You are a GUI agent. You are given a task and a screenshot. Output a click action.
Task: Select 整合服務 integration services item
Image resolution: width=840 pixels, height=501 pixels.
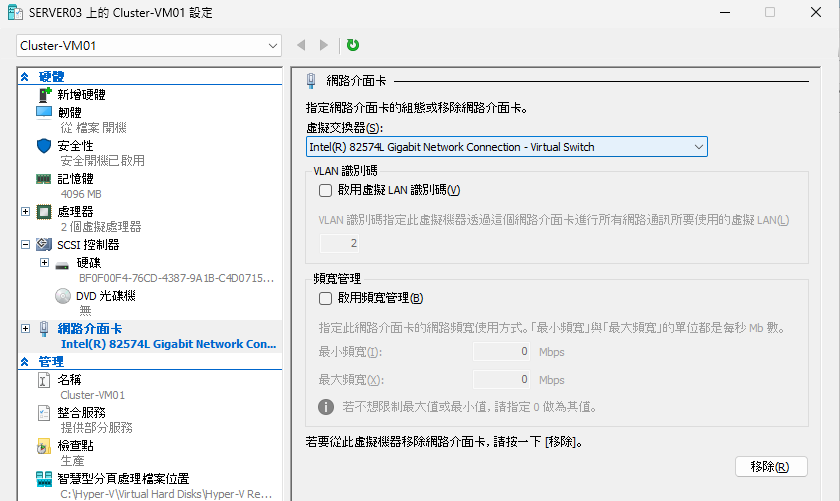pyautogui.click(x=80, y=412)
